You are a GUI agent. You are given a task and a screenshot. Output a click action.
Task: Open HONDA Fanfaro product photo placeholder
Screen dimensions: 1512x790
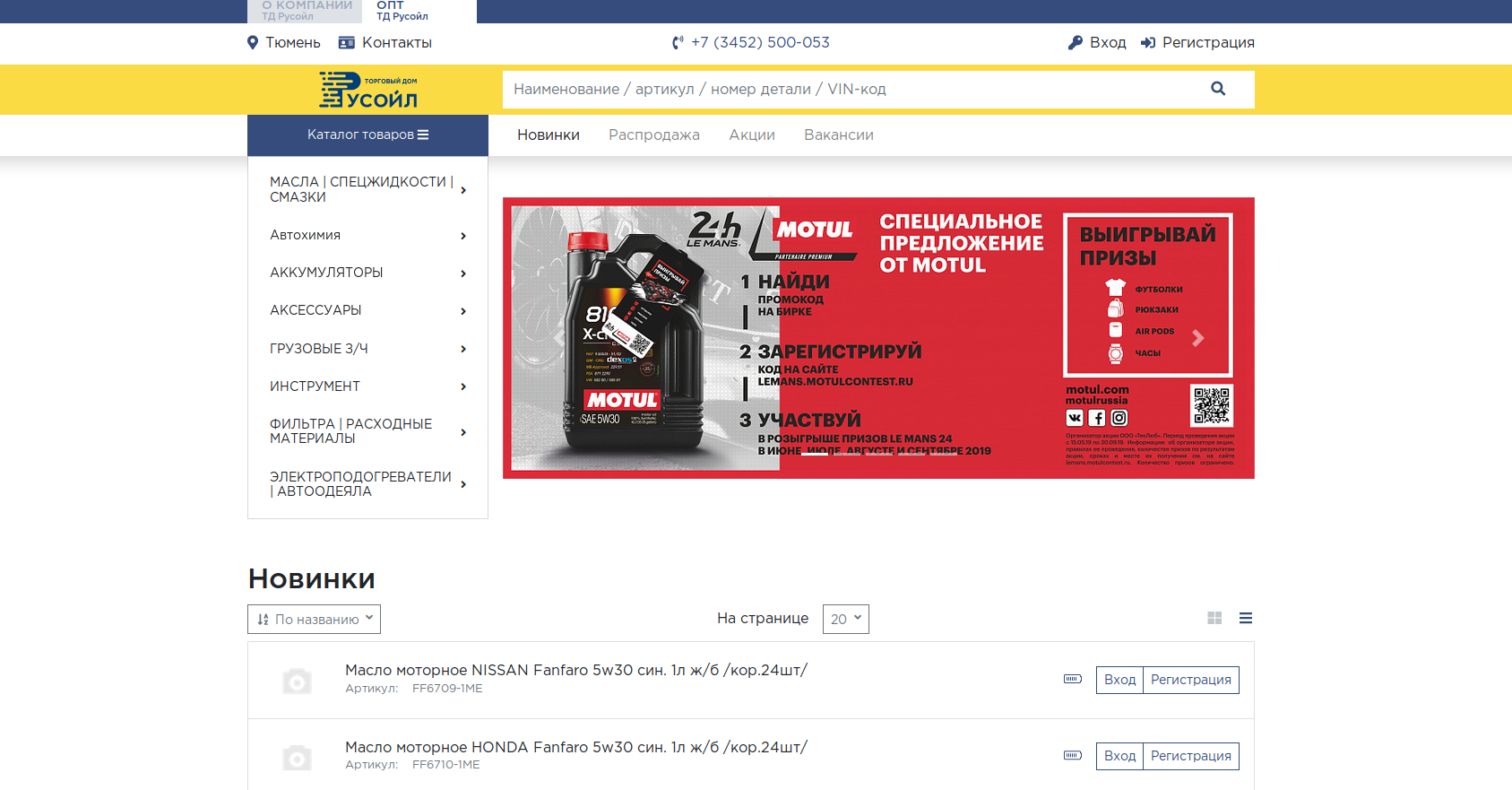pos(297,758)
